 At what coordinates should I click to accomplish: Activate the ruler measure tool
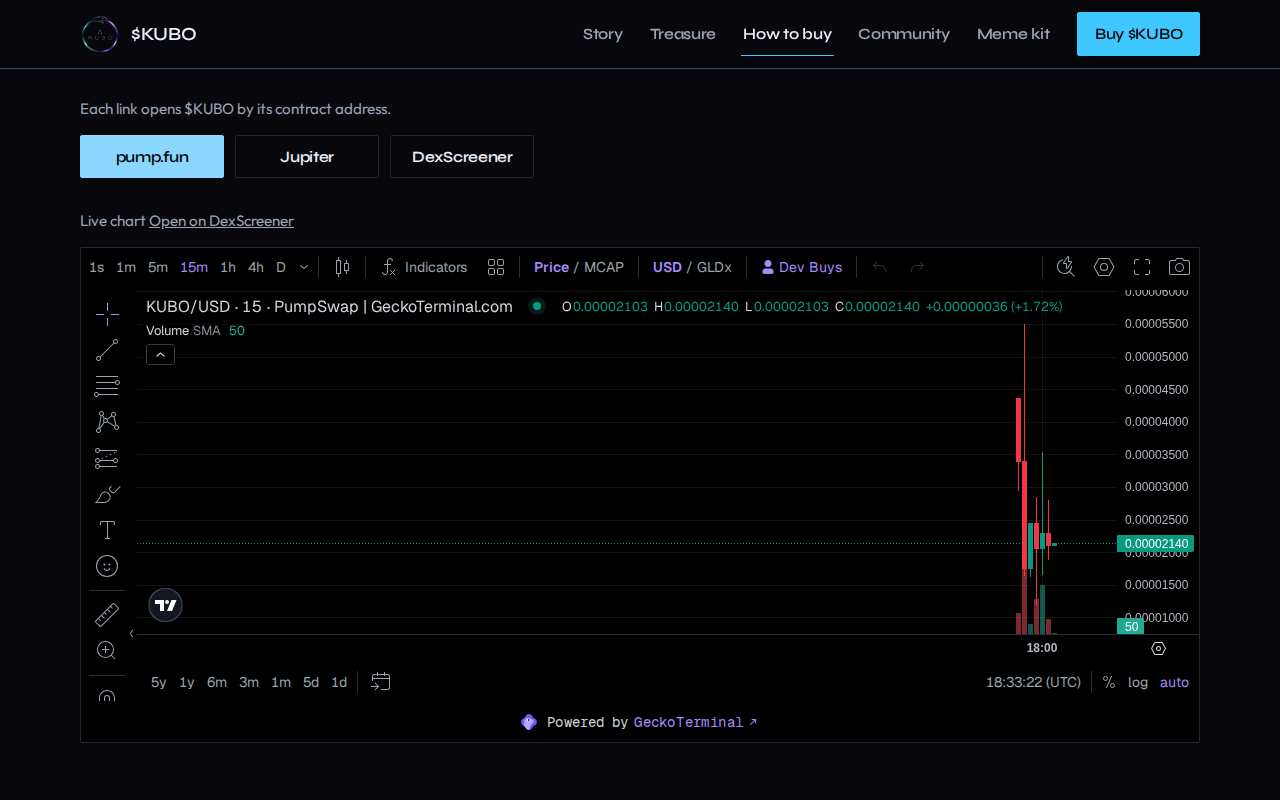tap(107, 614)
